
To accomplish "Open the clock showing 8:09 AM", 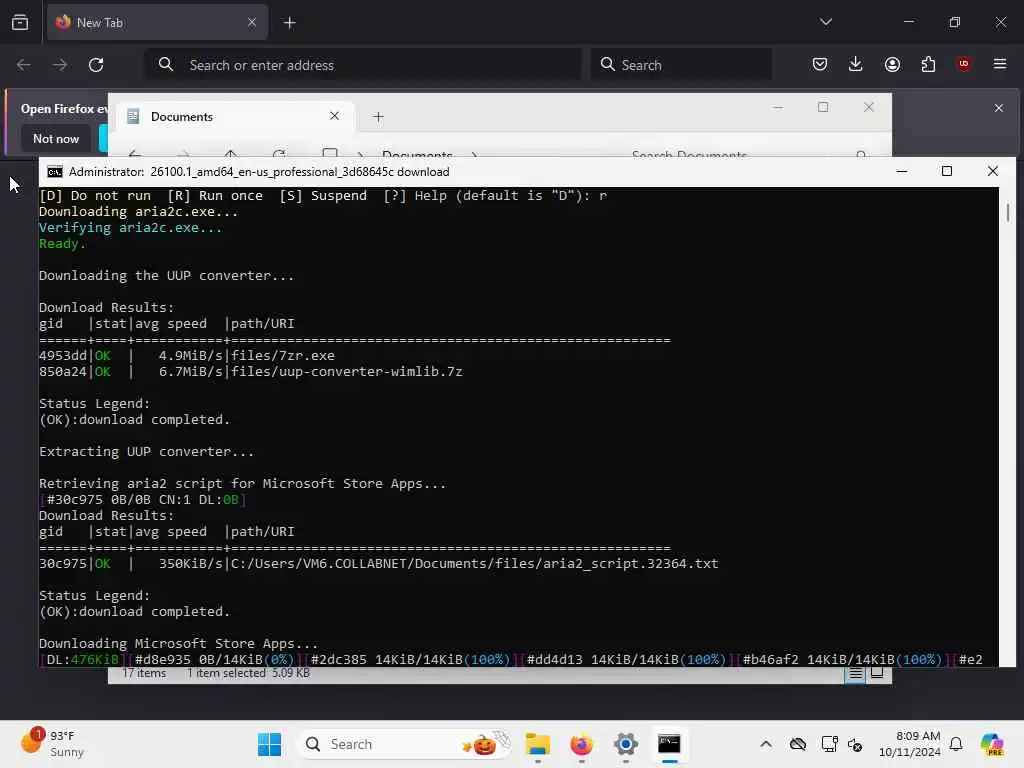I will tap(909, 744).
